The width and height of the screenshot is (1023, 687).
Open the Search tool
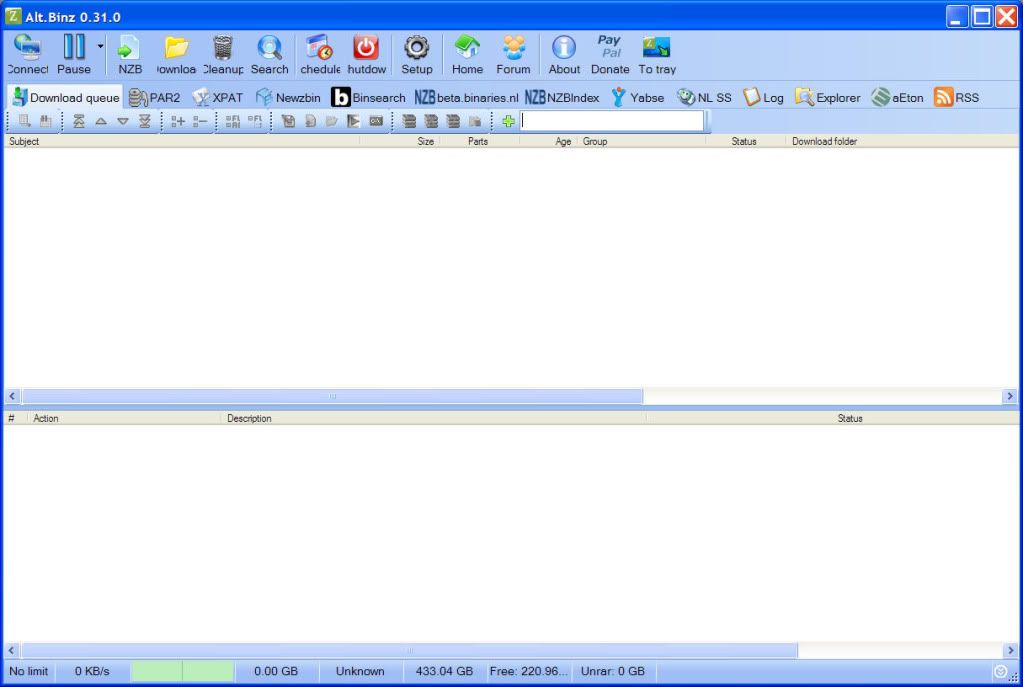[x=269, y=53]
